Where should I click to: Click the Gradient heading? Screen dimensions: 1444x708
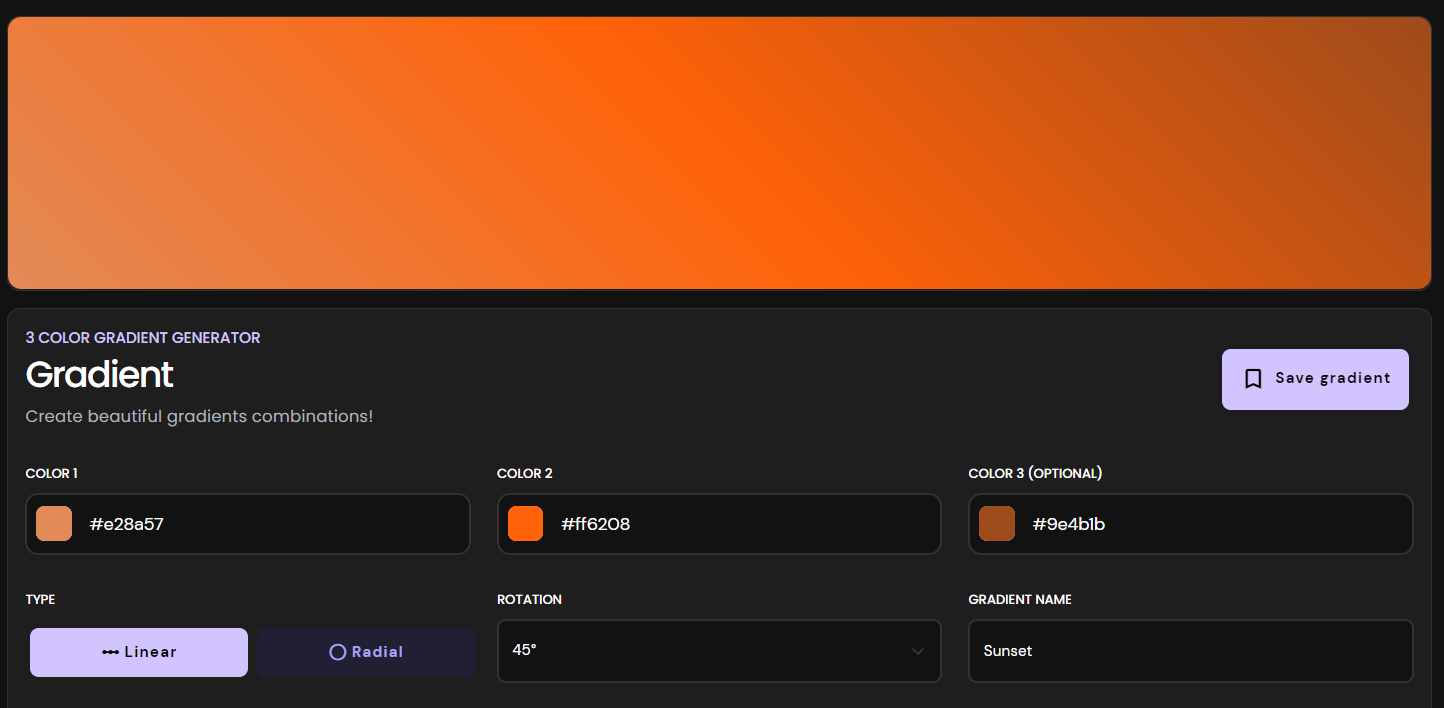click(99, 375)
